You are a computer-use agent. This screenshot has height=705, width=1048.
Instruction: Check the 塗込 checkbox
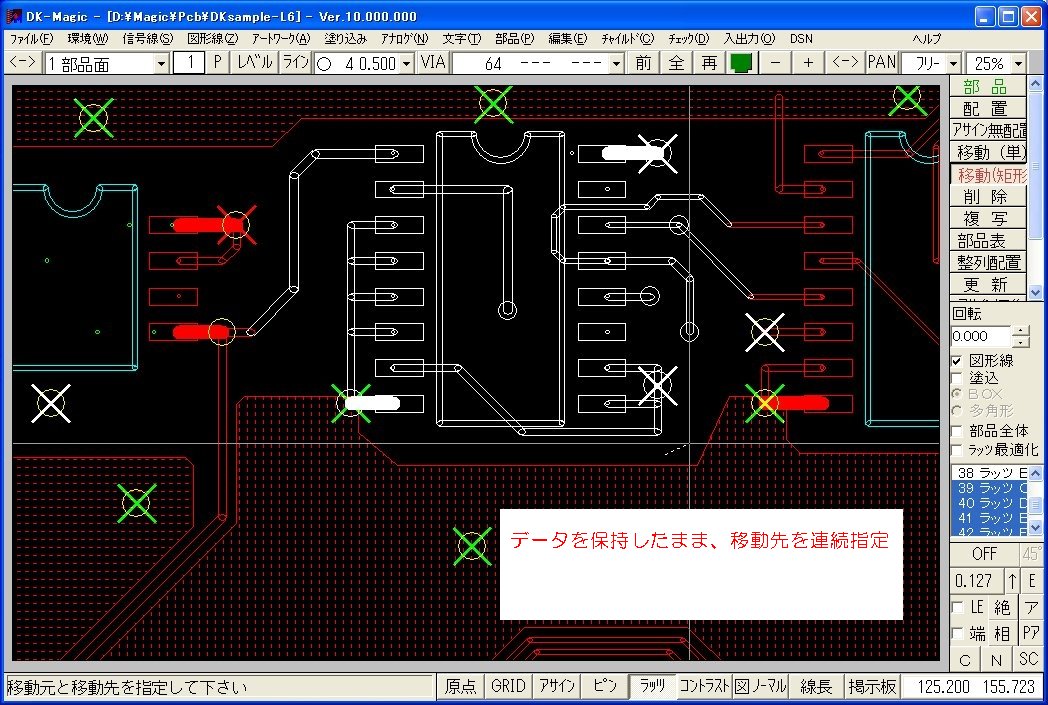point(957,378)
